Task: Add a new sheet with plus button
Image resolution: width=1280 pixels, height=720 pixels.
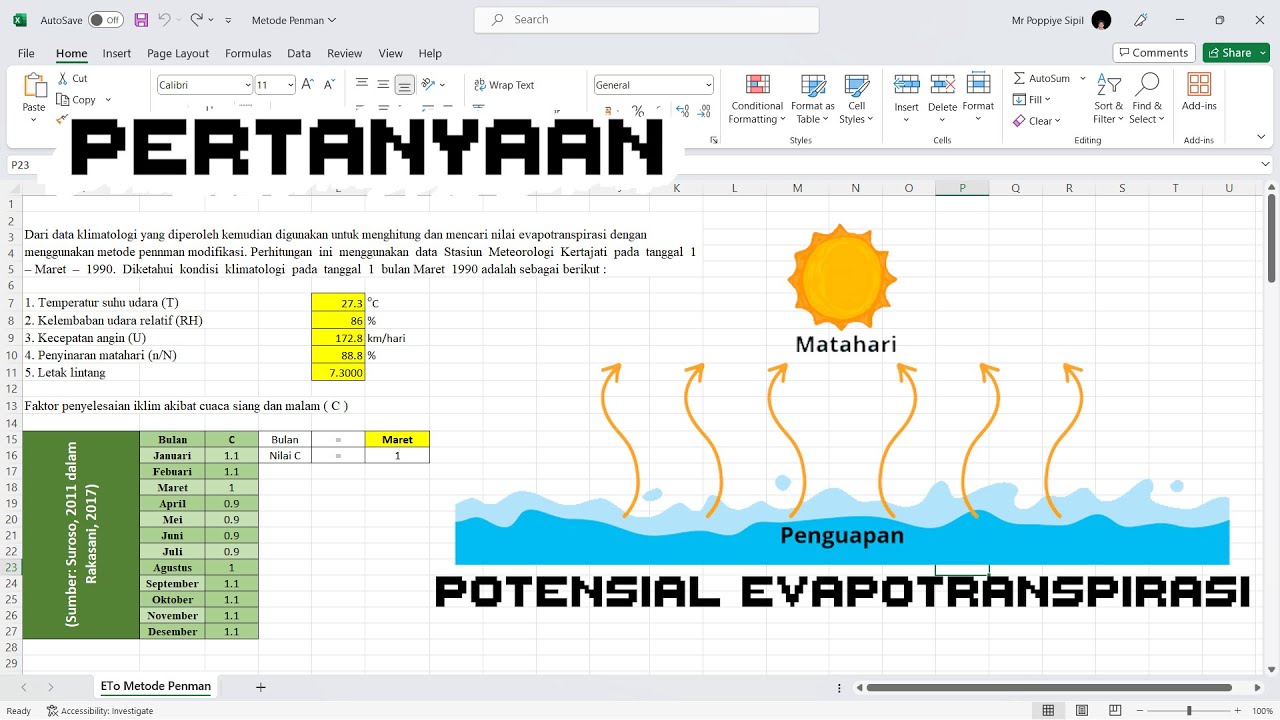Action: click(x=261, y=687)
